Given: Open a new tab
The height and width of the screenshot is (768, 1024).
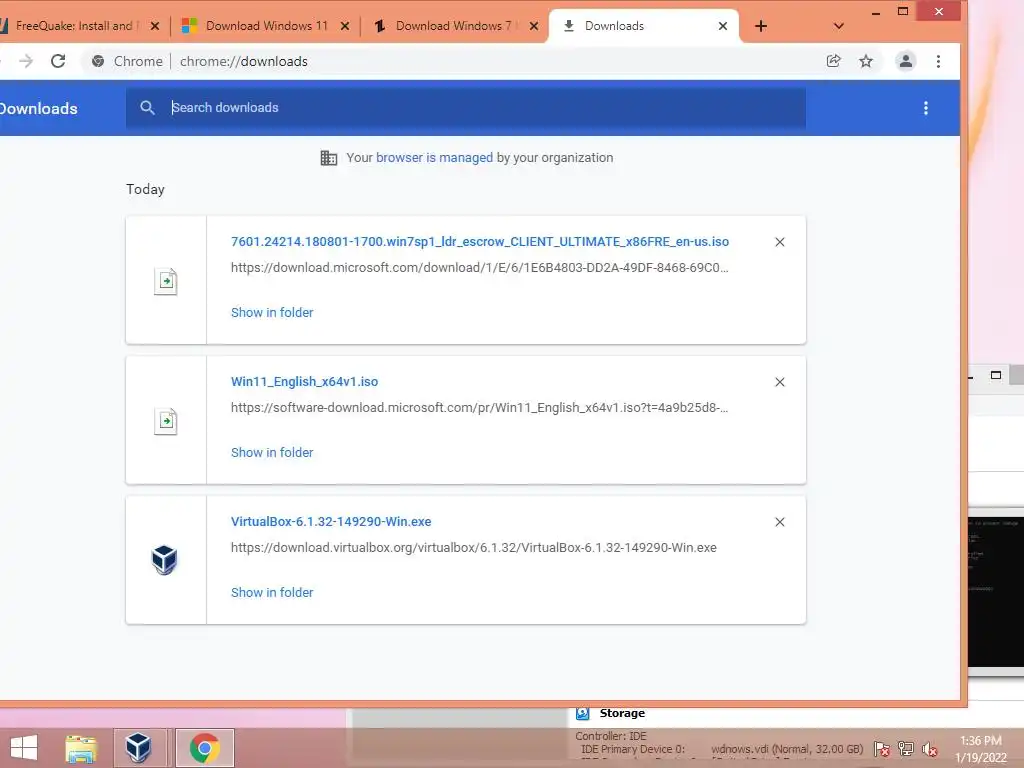Looking at the screenshot, I should (x=761, y=26).
